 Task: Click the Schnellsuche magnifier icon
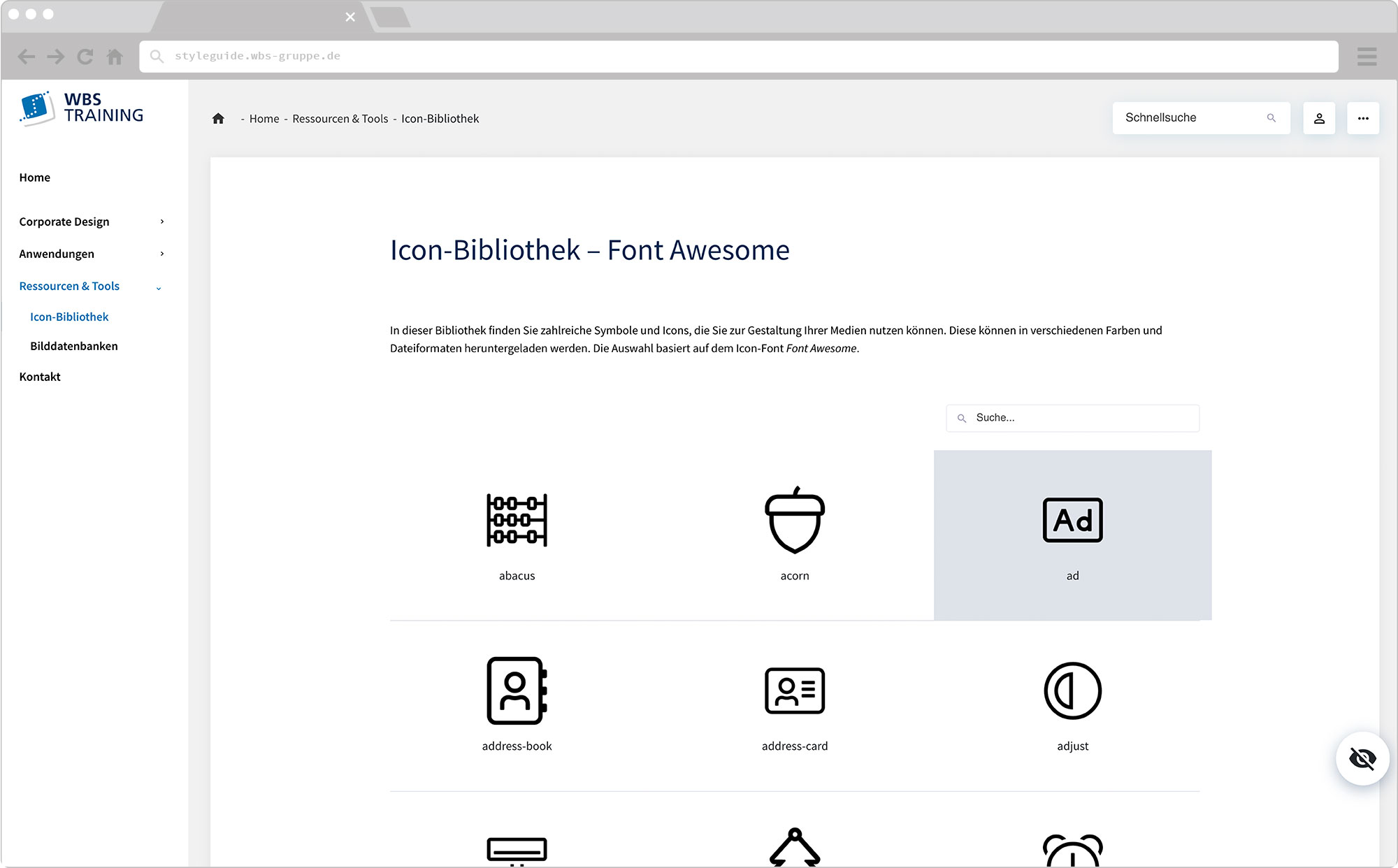pyautogui.click(x=1271, y=118)
